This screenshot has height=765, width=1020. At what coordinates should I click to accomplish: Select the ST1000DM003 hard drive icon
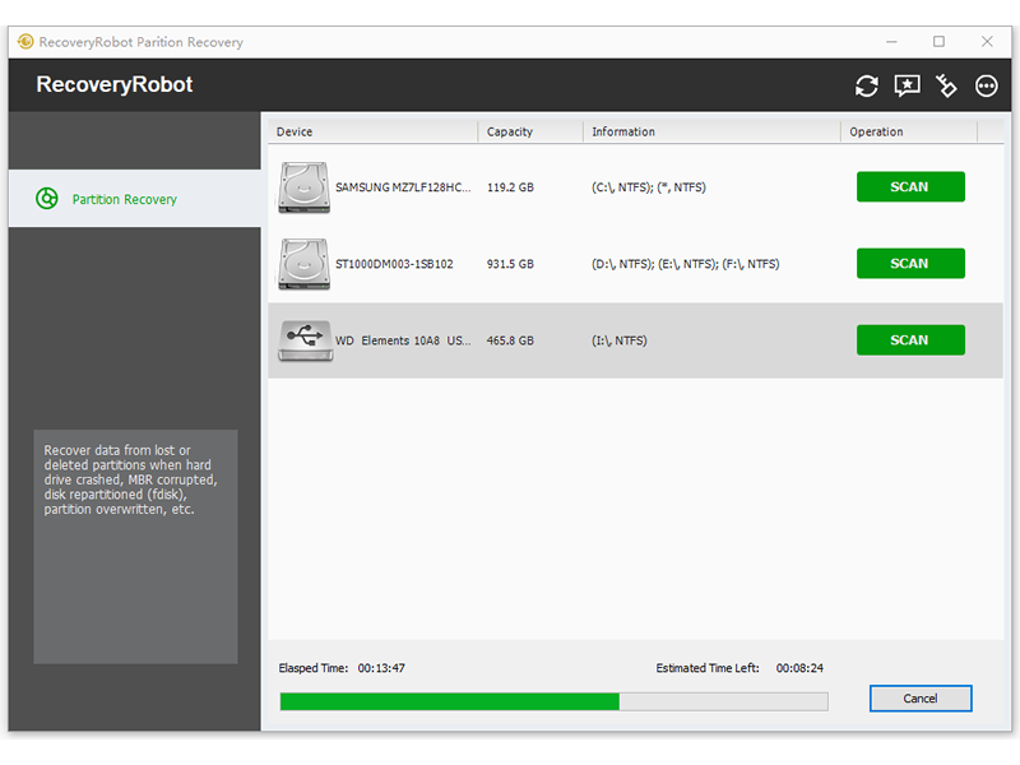[x=304, y=264]
